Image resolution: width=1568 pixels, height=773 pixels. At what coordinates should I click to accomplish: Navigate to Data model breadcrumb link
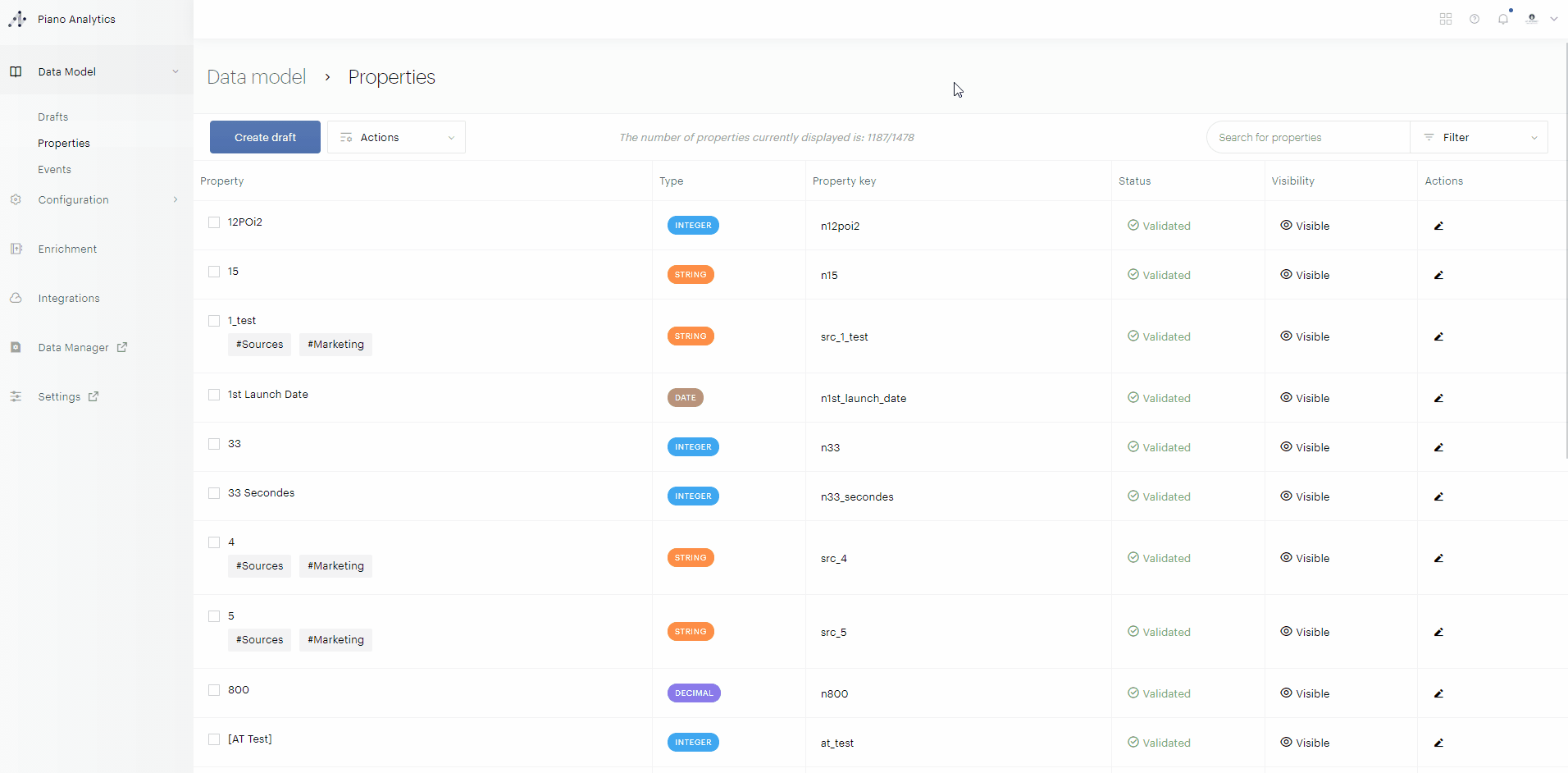tap(256, 77)
